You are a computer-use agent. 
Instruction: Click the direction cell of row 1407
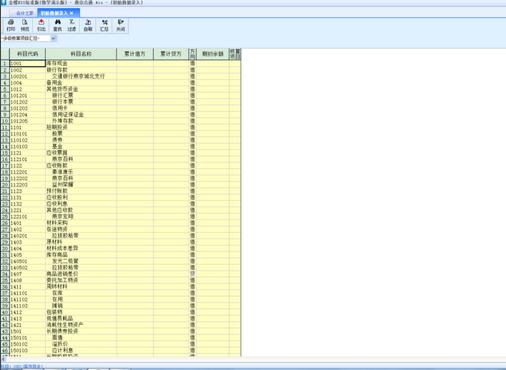192,274
